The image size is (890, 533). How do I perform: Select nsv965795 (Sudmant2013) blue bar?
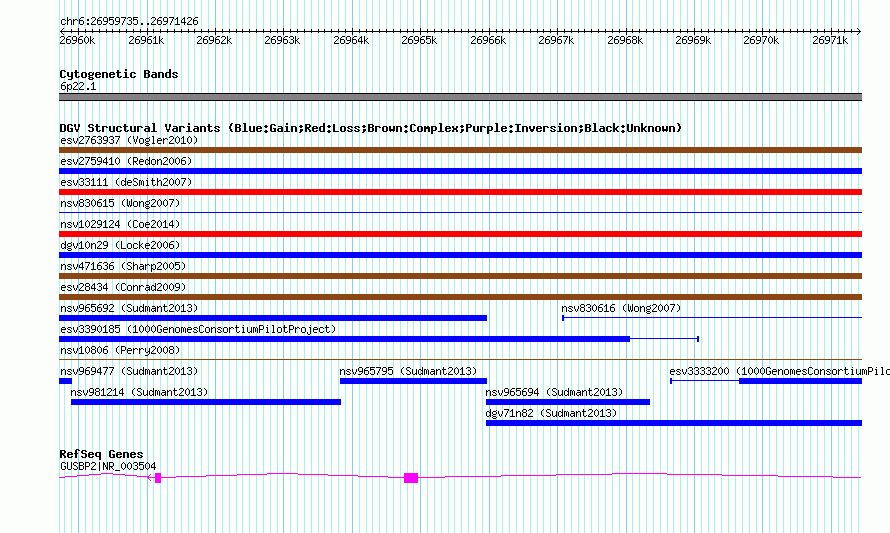(x=413, y=381)
